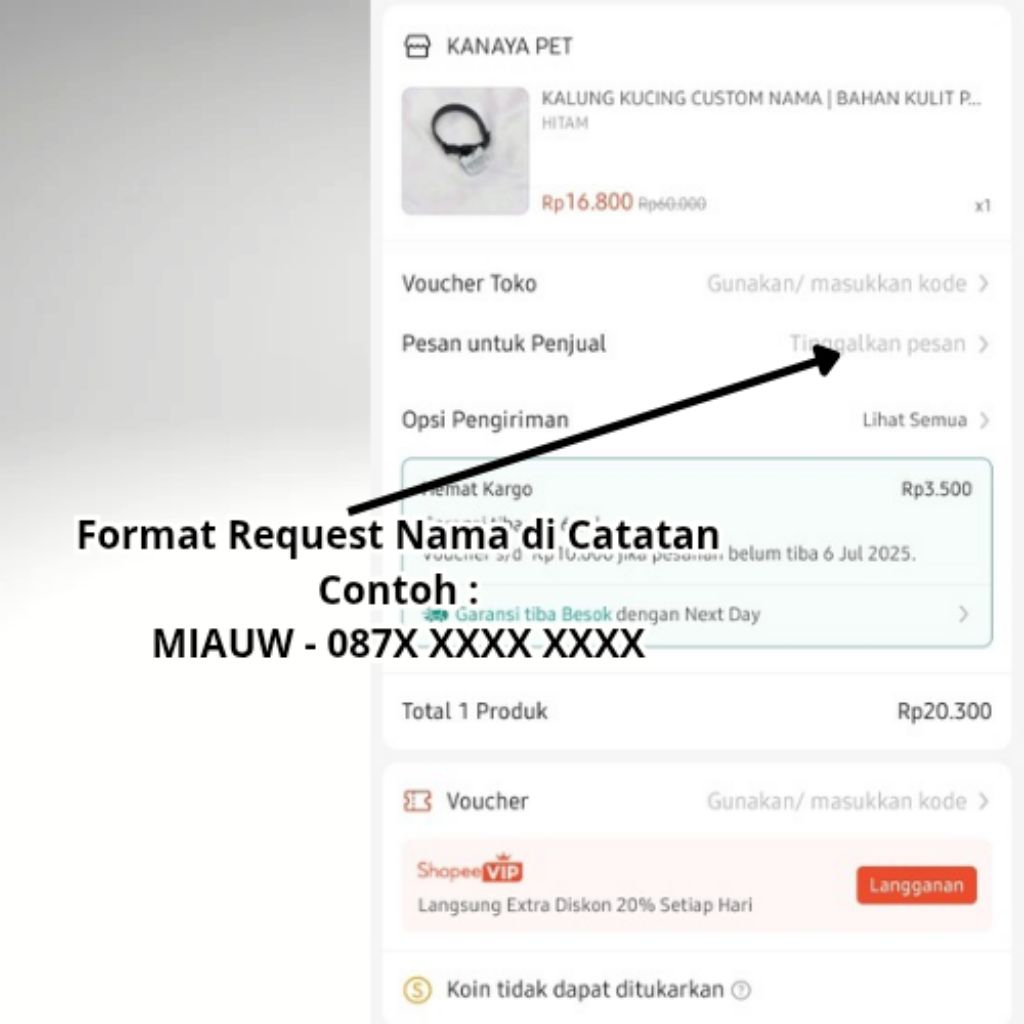Tap the Shopee coin icon
Screen dimensions: 1024x1024
417,989
